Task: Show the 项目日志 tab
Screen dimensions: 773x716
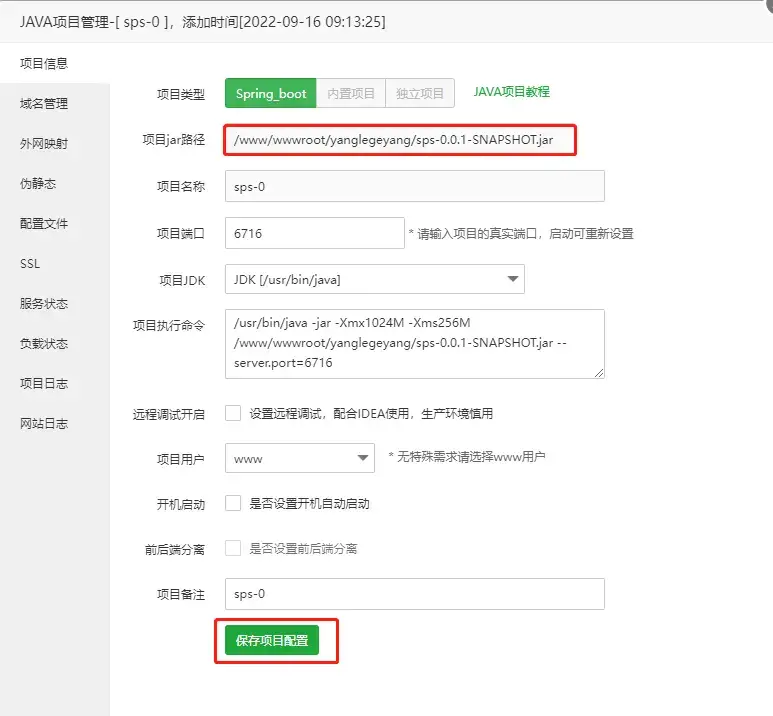Action: [44, 383]
